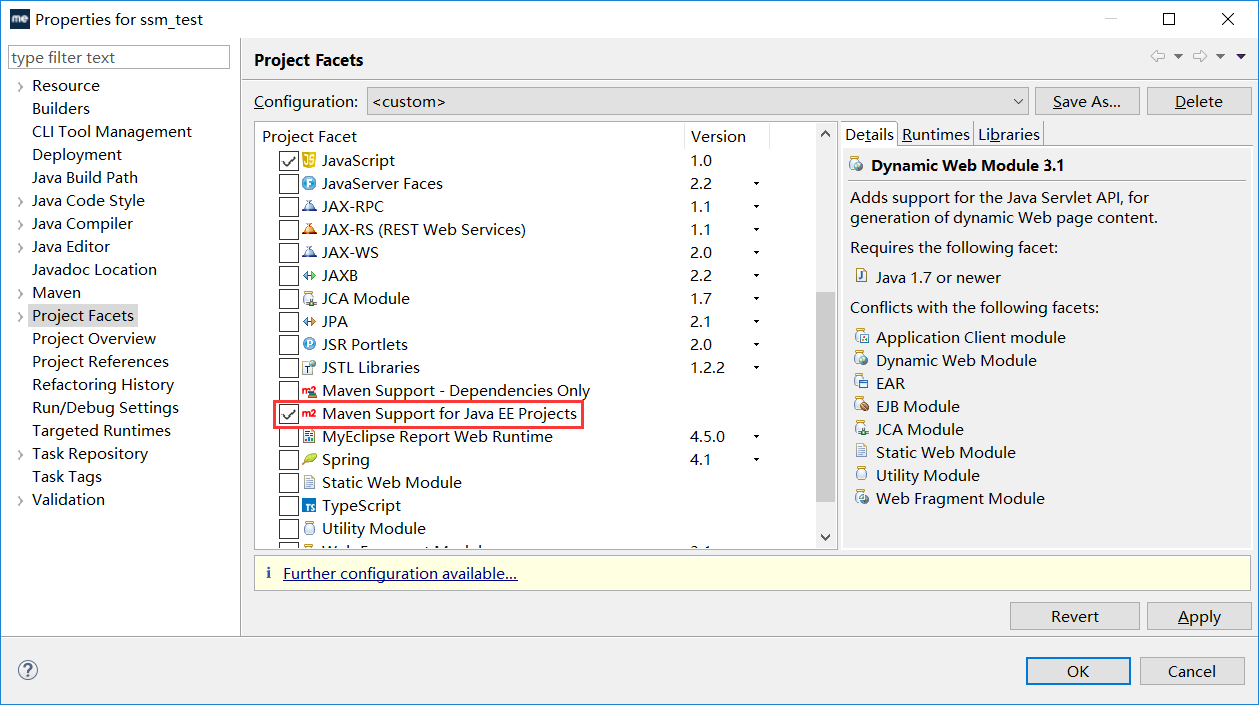Viewport: 1259px width, 705px height.
Task: Enable the Spring facet checkbox
Action: (x=288, y=459)
